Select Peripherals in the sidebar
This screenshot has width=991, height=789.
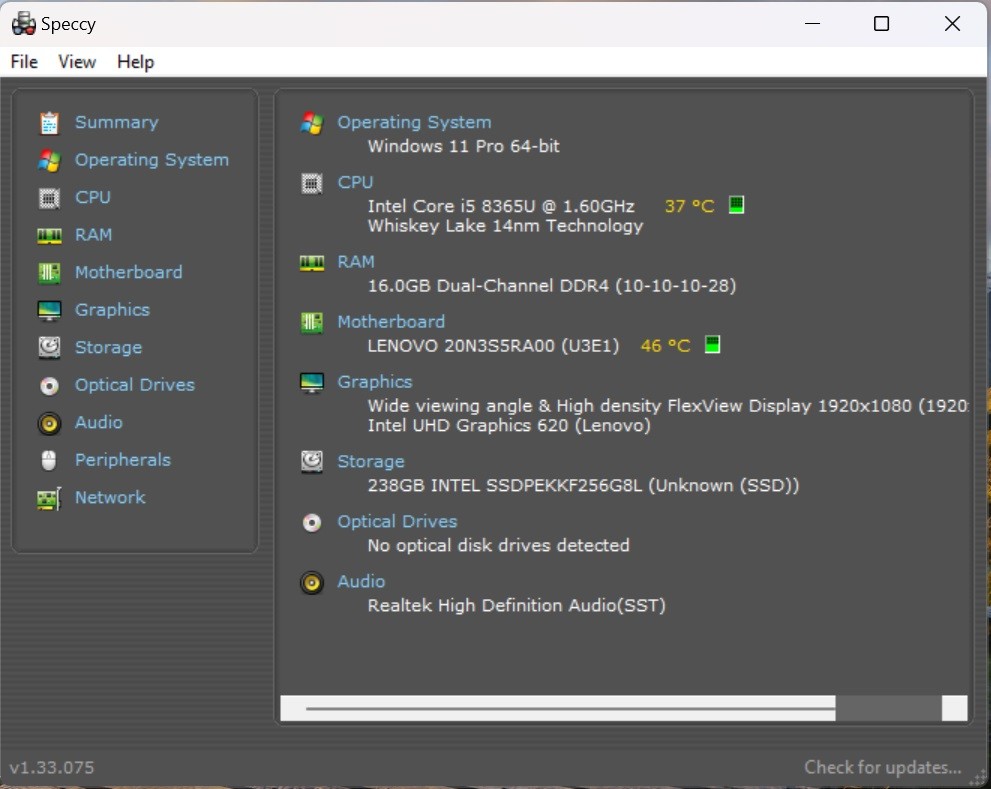click(123, 460)
